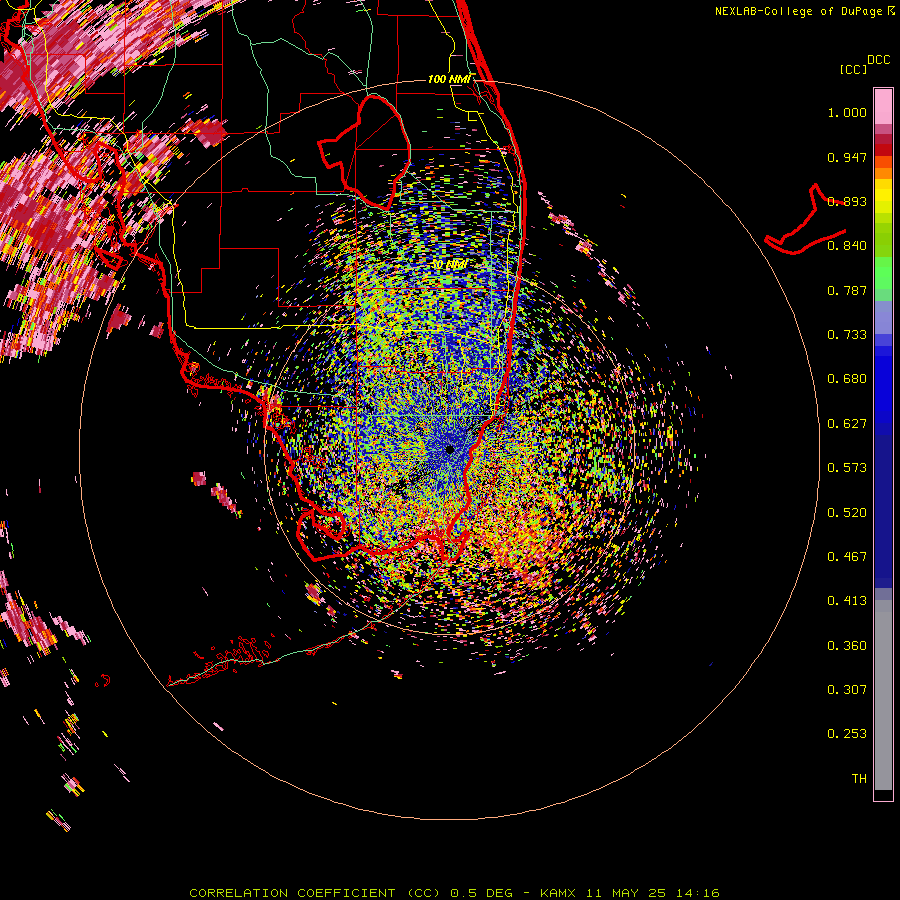Image resolution: width=900 pixels, height=900 pixels.
Task: Click the 0.627 scale value
Action: click(x=847, y=424)
